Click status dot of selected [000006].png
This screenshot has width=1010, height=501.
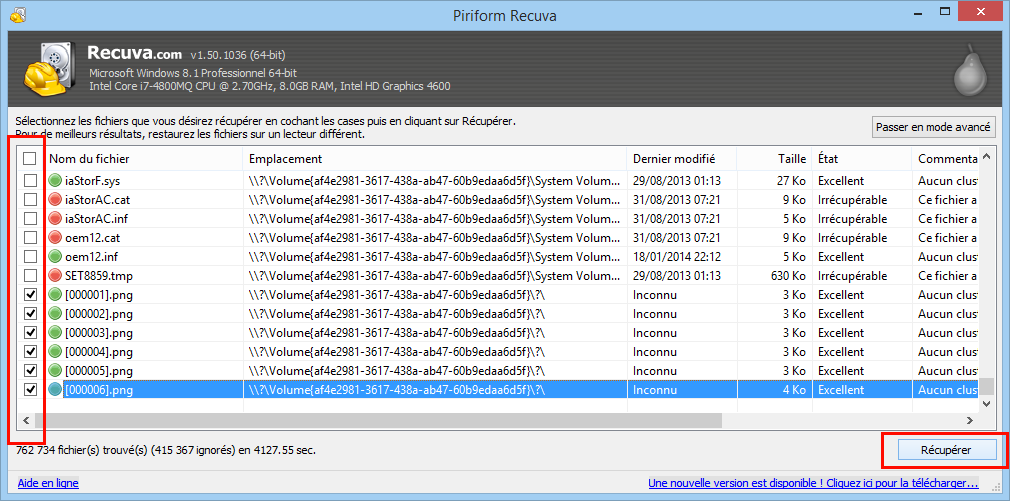coord(55,390)
